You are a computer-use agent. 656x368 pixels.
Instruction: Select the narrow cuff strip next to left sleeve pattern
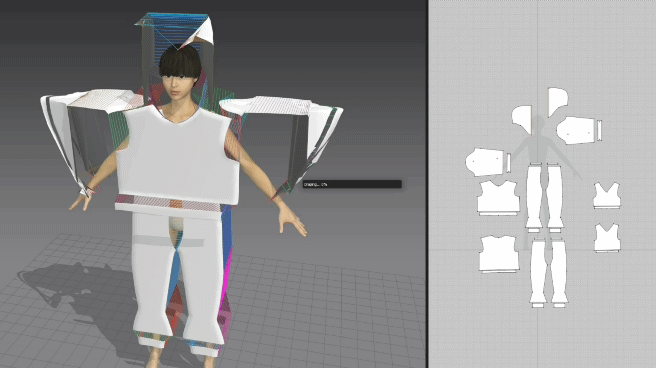[509, 162]
